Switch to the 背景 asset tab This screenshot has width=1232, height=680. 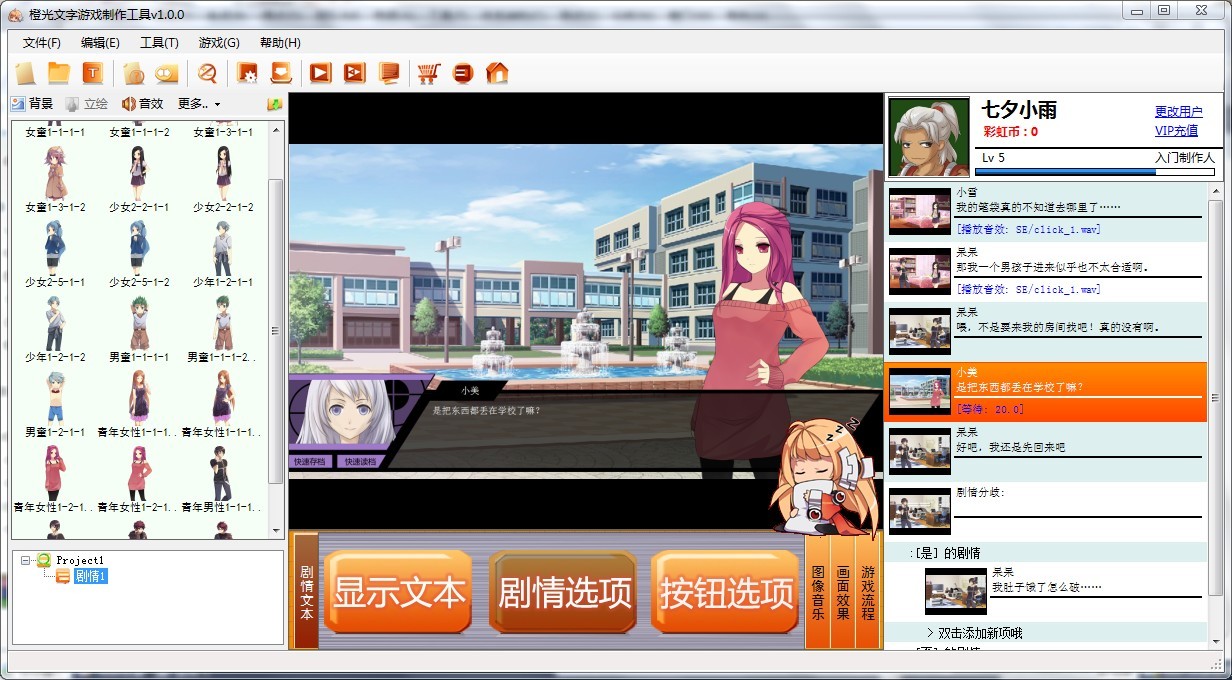click(32, 104)
